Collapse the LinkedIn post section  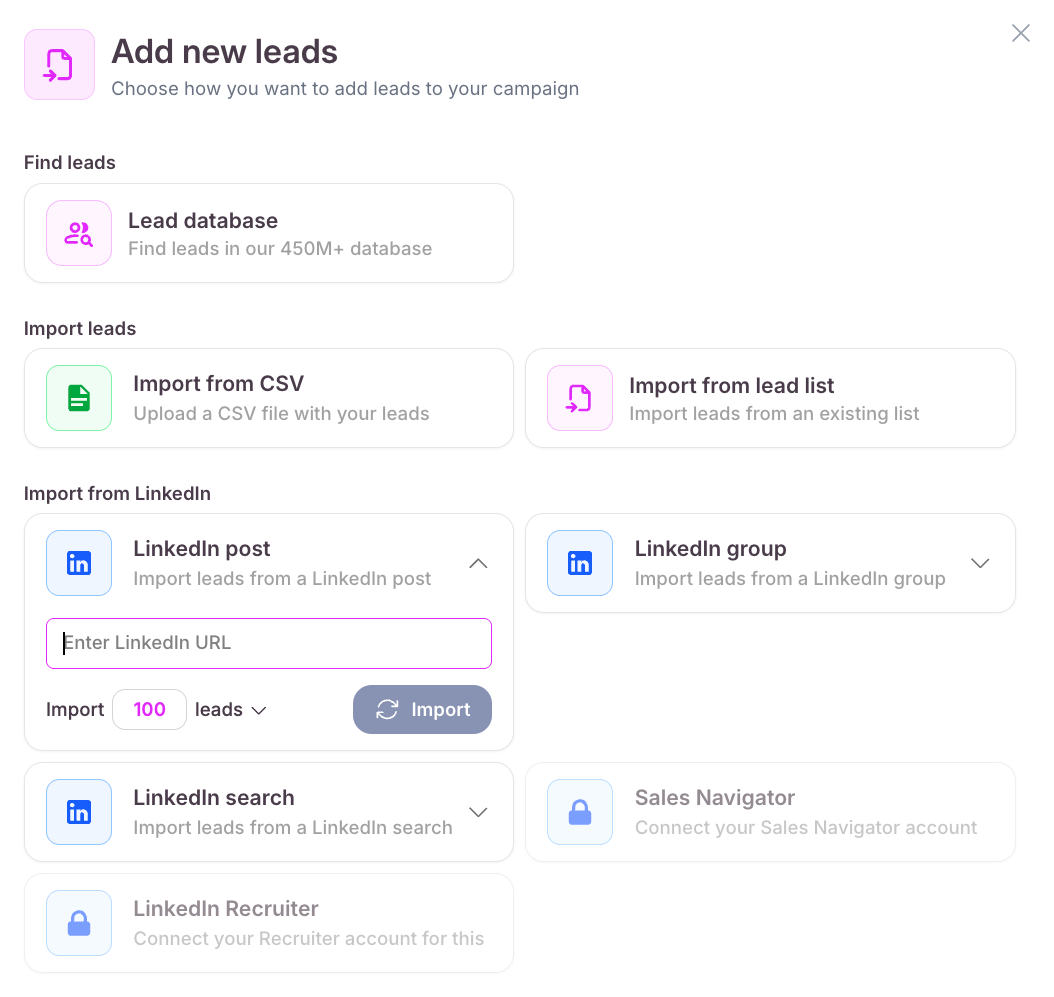point(478,563)
